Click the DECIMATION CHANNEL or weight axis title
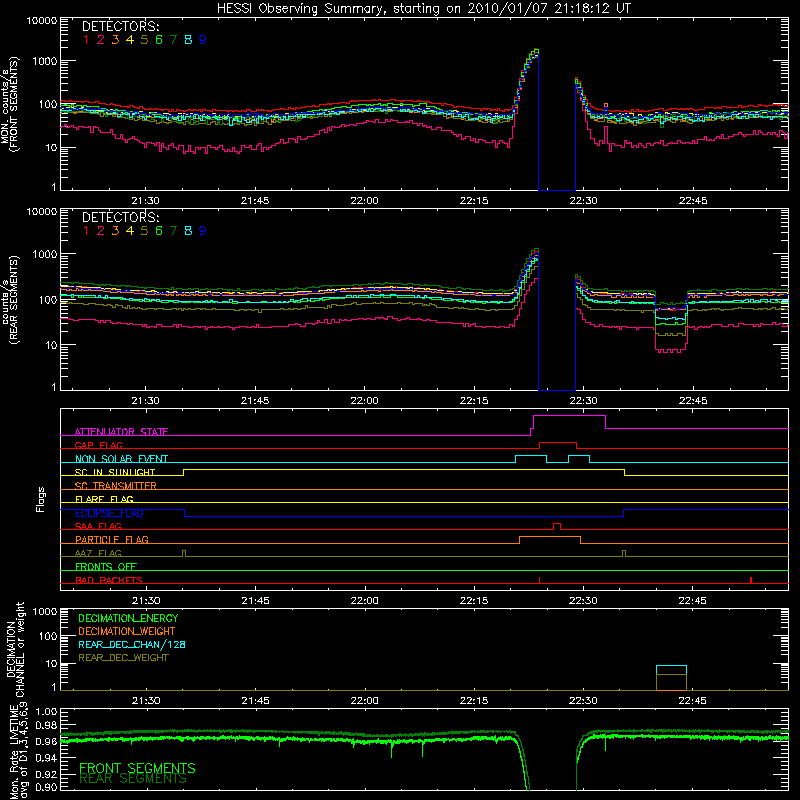800x800 pixels. (15, 649)
